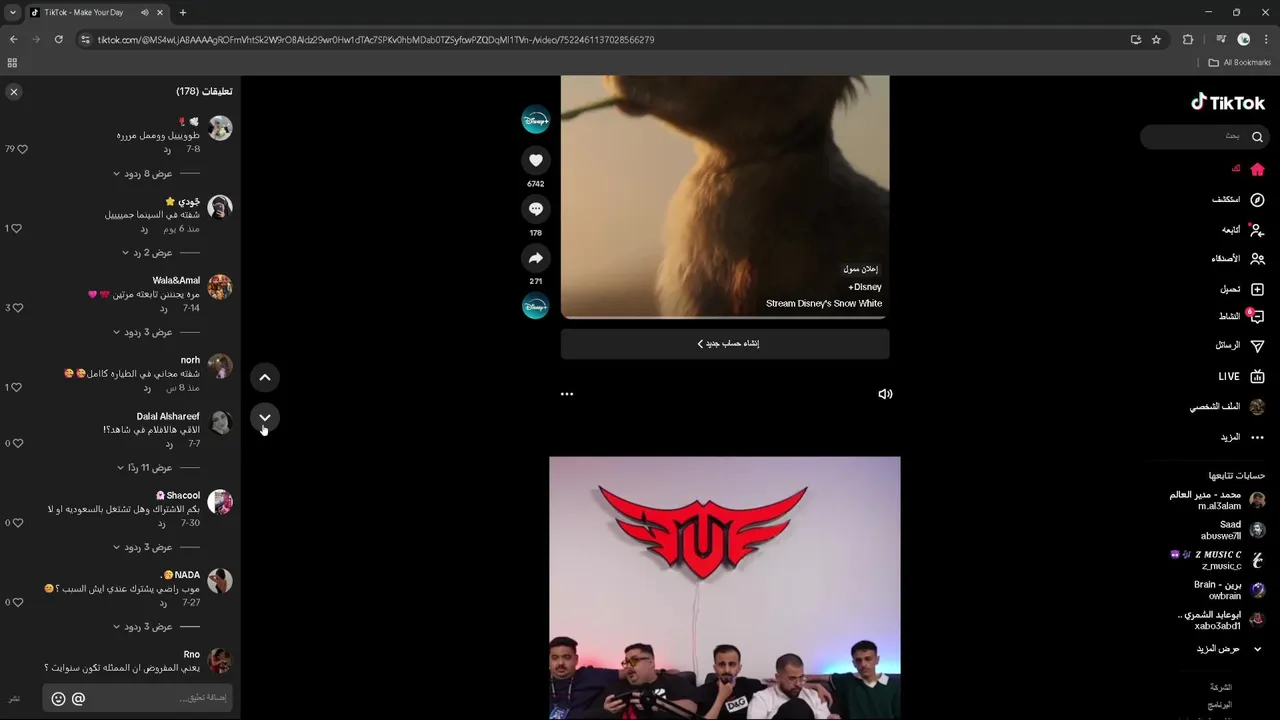Open a new browser tab
The image size is (1280, 720).
[182, 12]
